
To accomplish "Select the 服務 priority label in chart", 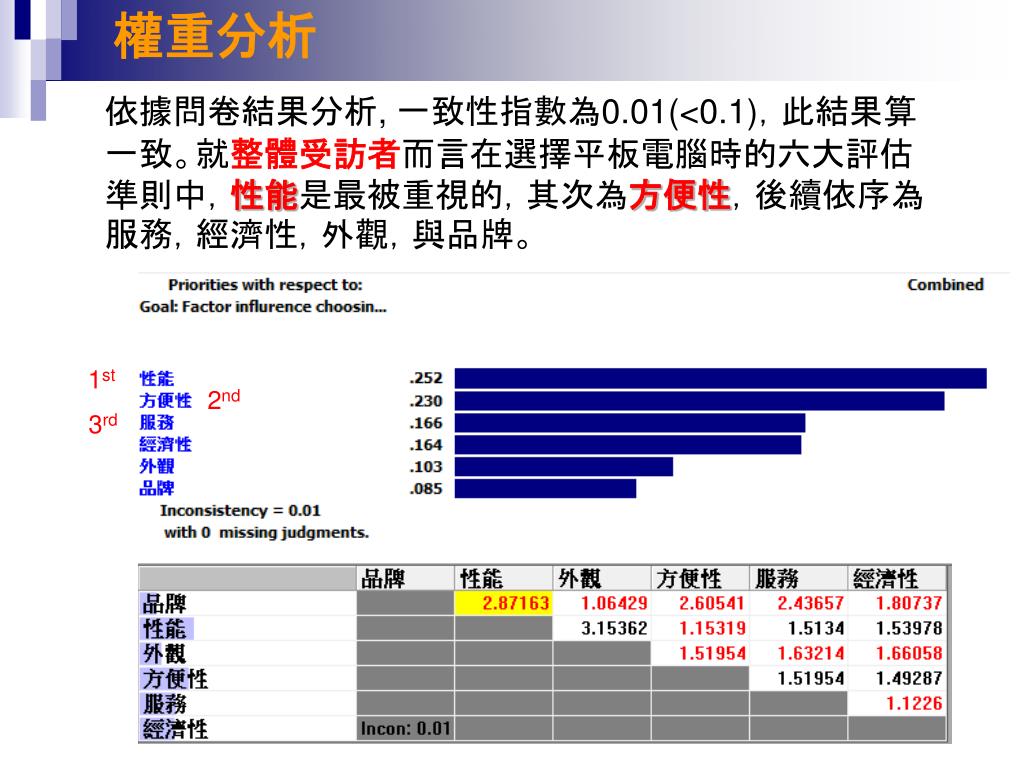I will (x=157, y=423).
